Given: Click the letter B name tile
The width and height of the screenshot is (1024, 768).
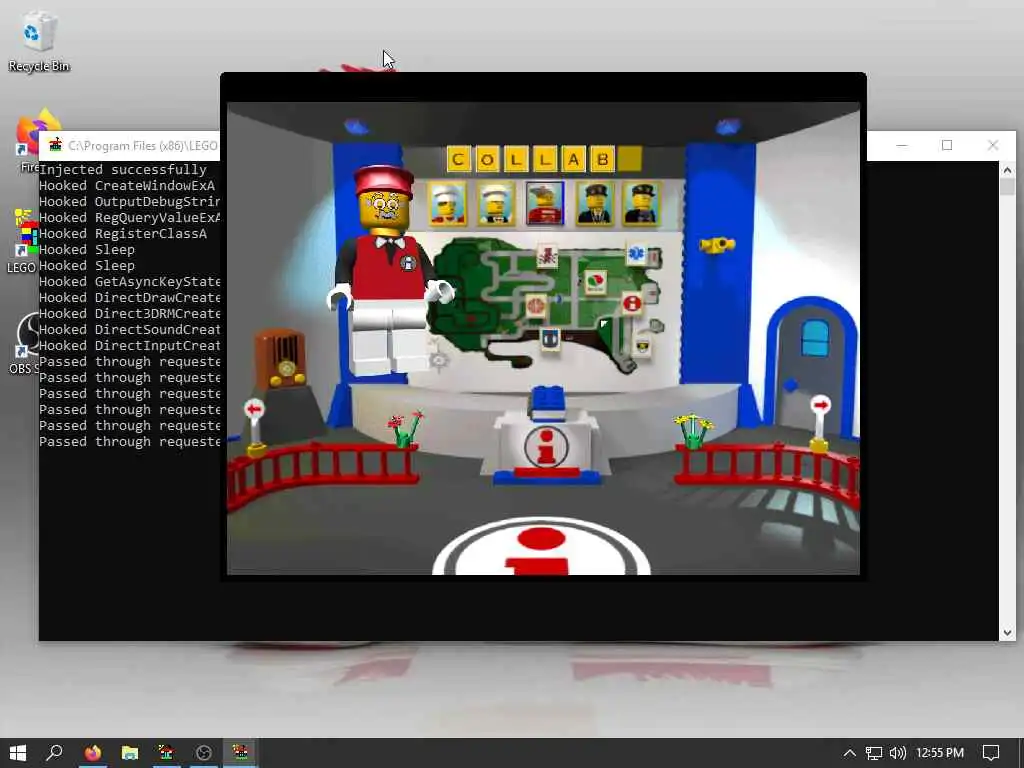Looking at the screenshot, I should [602, 159].
